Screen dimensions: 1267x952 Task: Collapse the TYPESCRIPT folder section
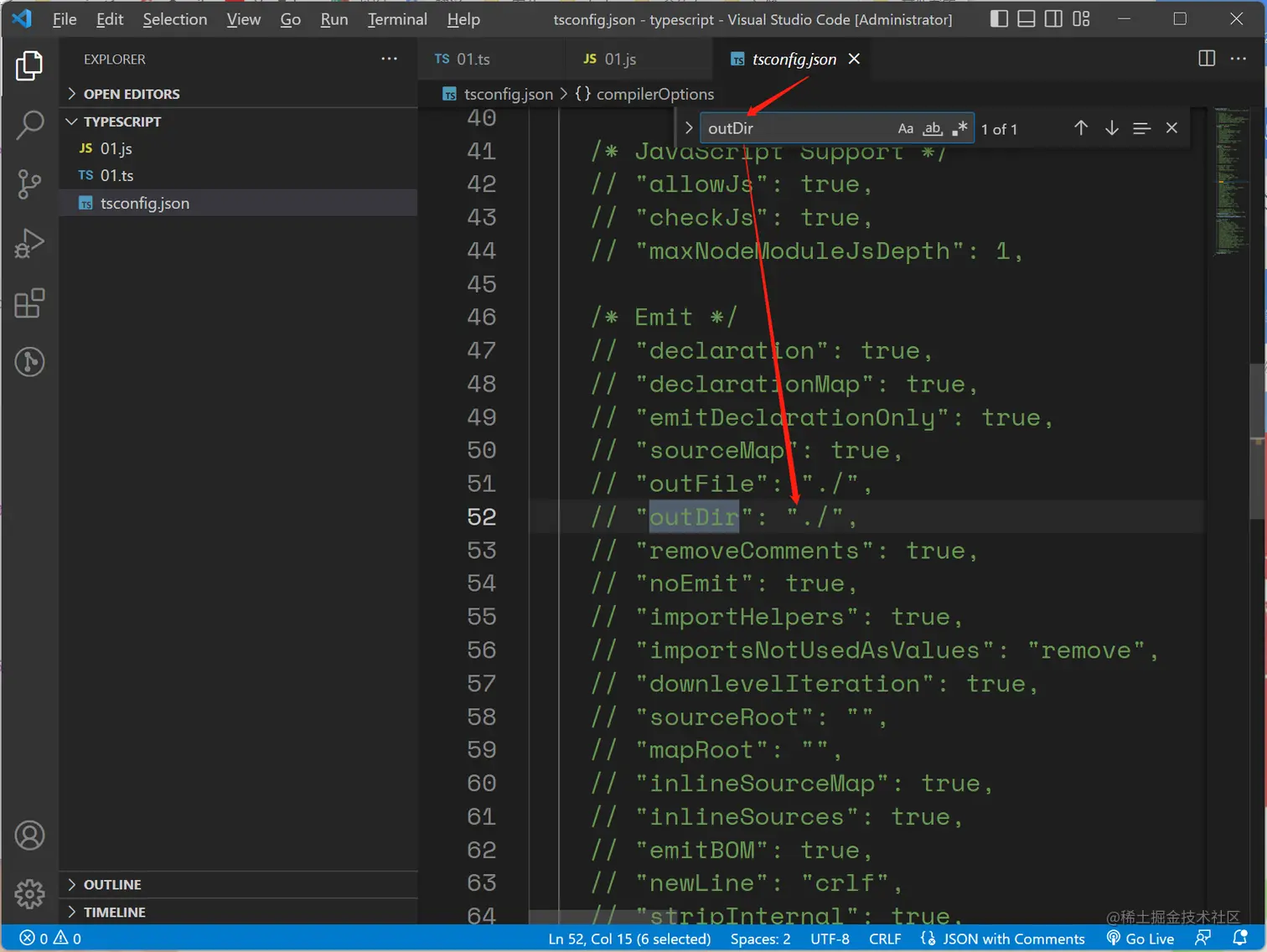pyautogui.click(x=238, y=122)
